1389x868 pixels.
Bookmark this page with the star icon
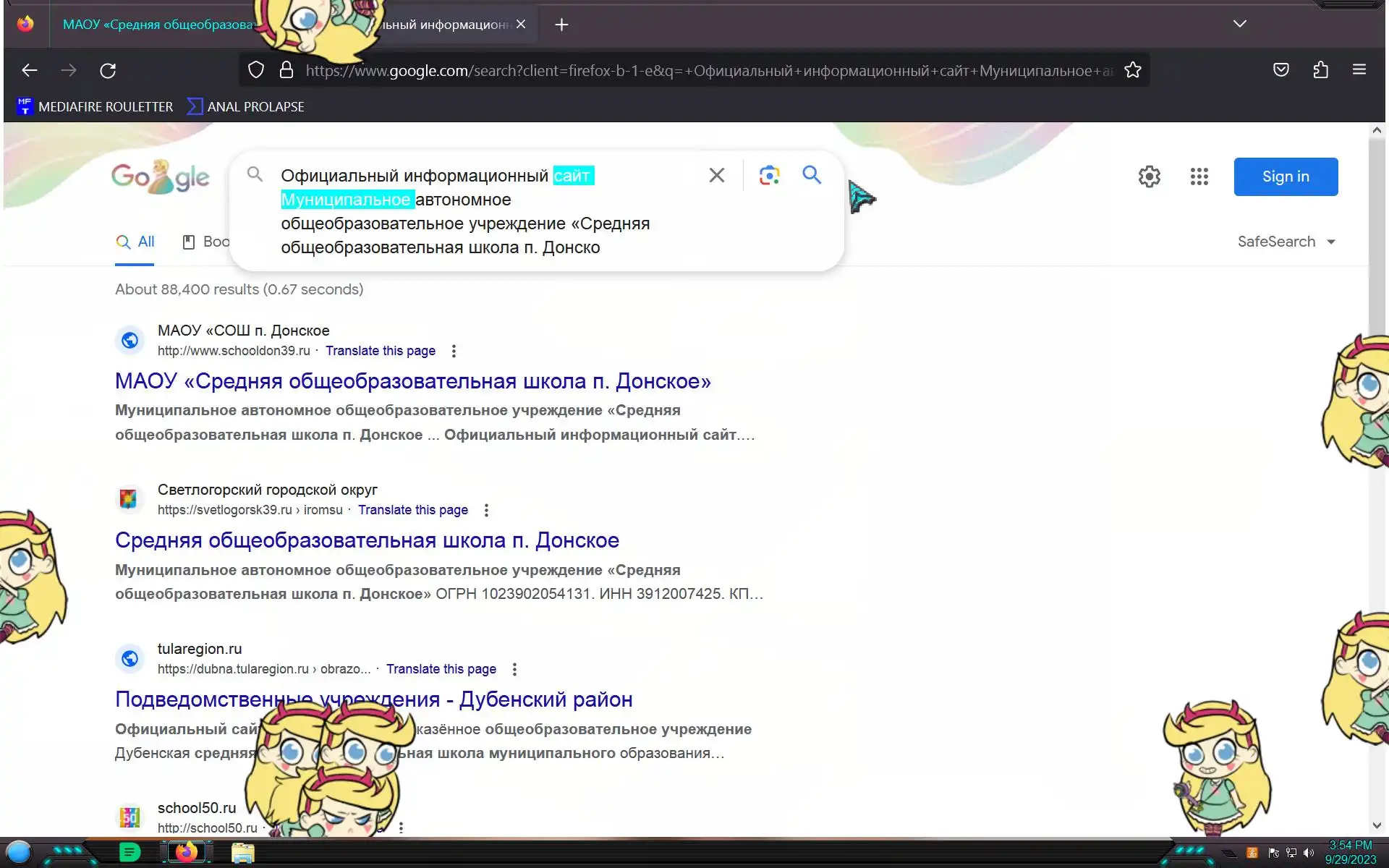click(x=1133, y=70)
